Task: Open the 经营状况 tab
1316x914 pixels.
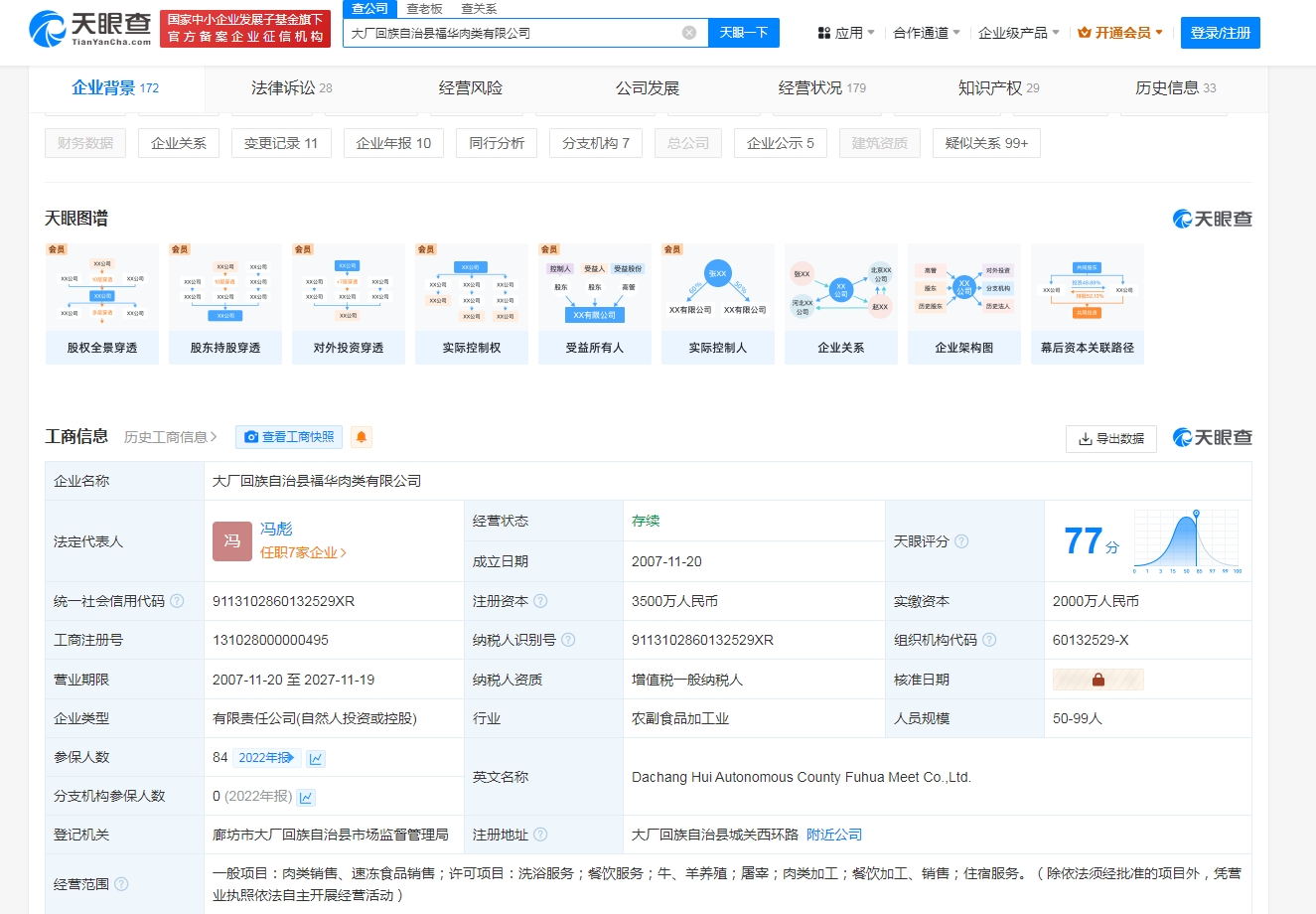Action: (822, 88)
